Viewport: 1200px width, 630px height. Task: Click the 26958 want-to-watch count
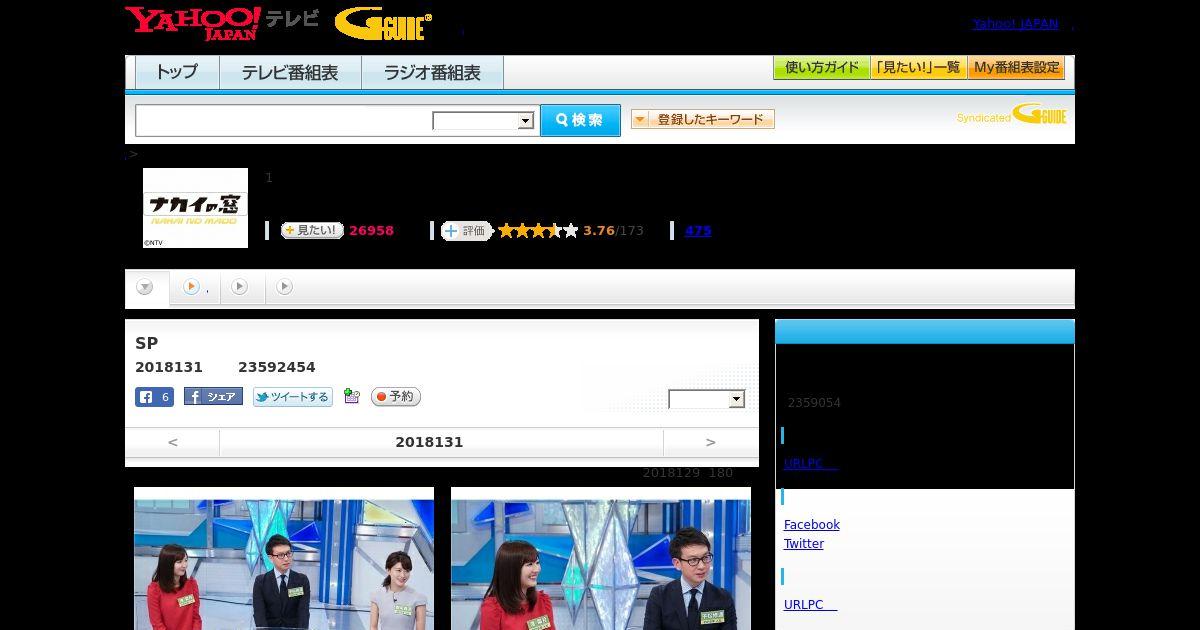tap(371, 231)
